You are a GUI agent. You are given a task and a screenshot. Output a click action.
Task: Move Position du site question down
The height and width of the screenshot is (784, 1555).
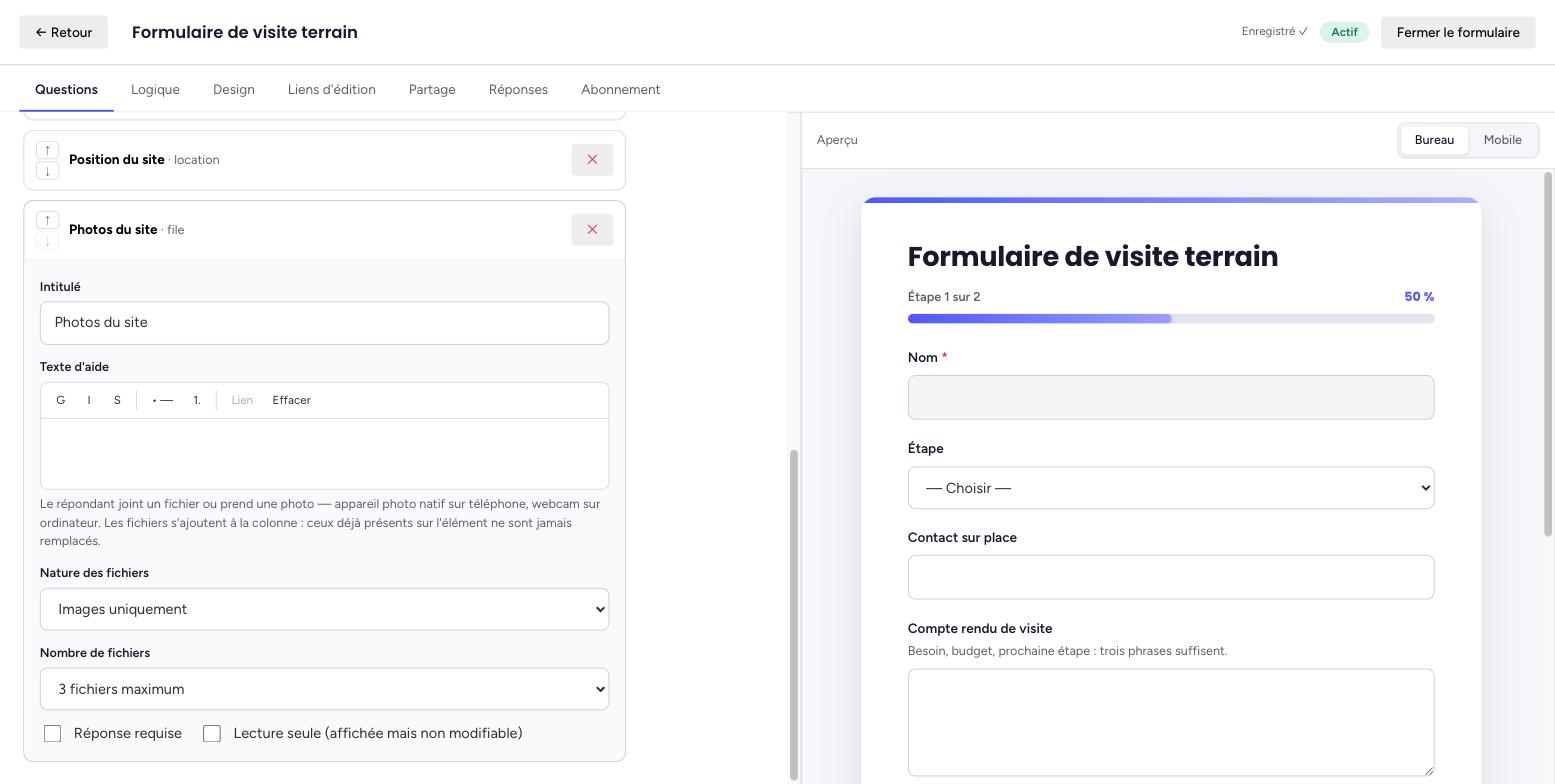point(47,170)
